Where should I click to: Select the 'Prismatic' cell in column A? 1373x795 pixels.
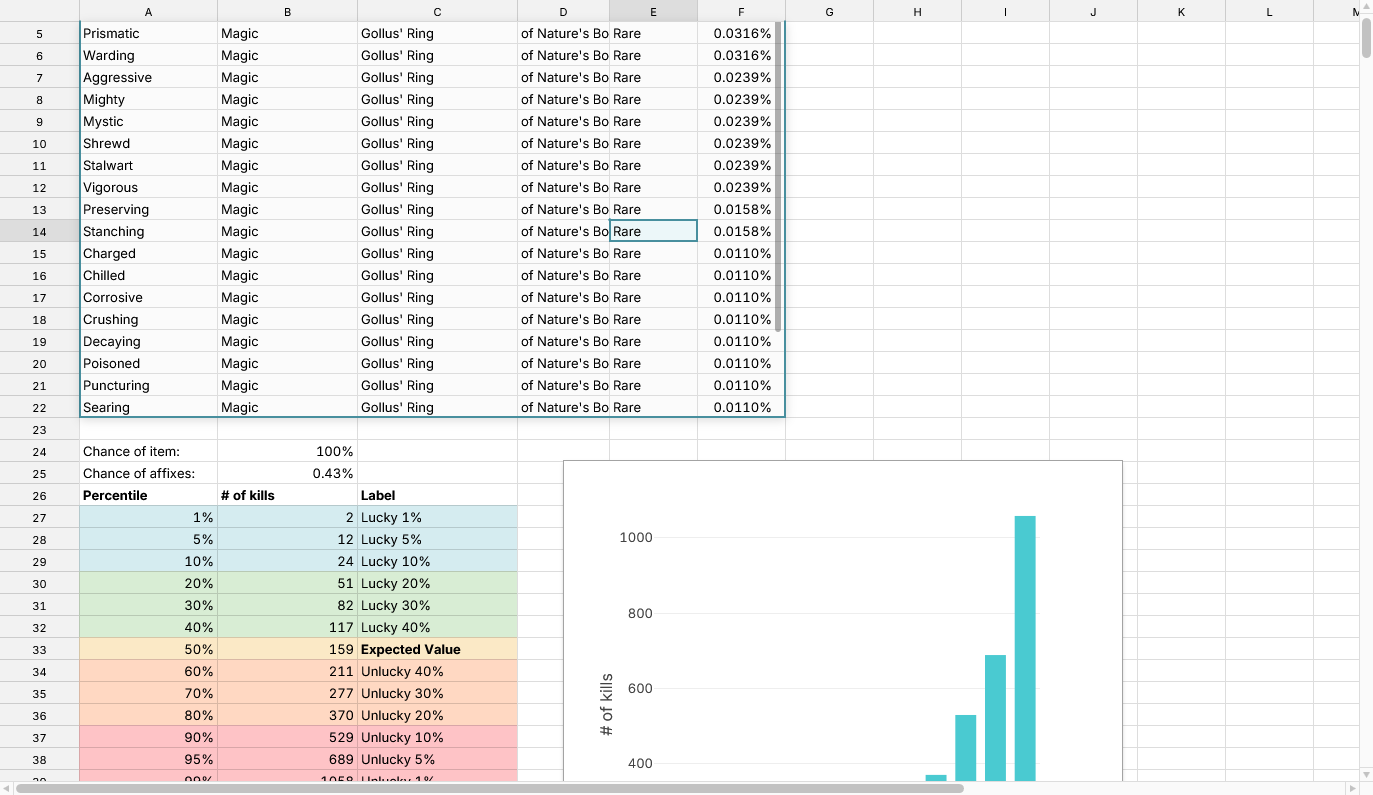coord(149,33)
